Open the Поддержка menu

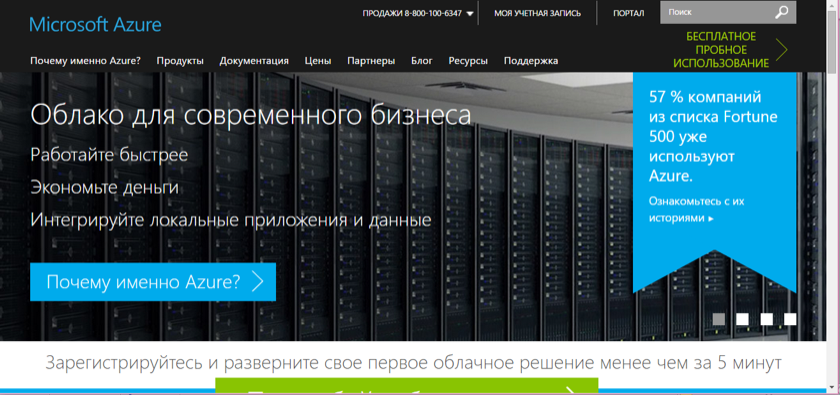[x=531, y=61]
